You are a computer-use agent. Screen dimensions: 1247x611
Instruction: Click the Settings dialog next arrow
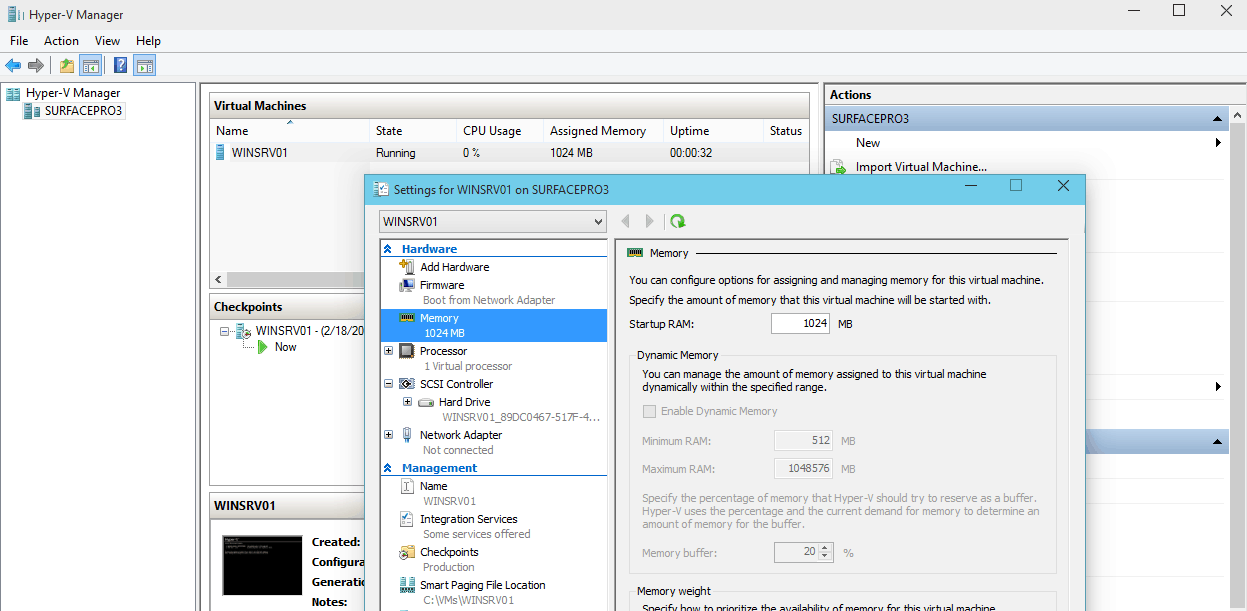tap(650, 221)
